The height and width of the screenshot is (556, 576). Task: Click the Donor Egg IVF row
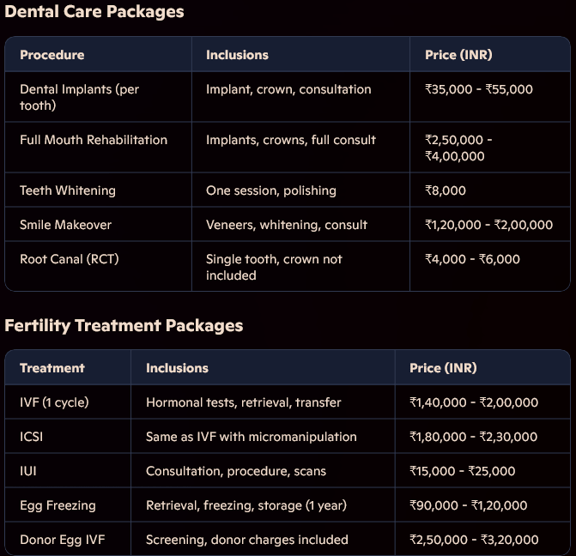287,539
